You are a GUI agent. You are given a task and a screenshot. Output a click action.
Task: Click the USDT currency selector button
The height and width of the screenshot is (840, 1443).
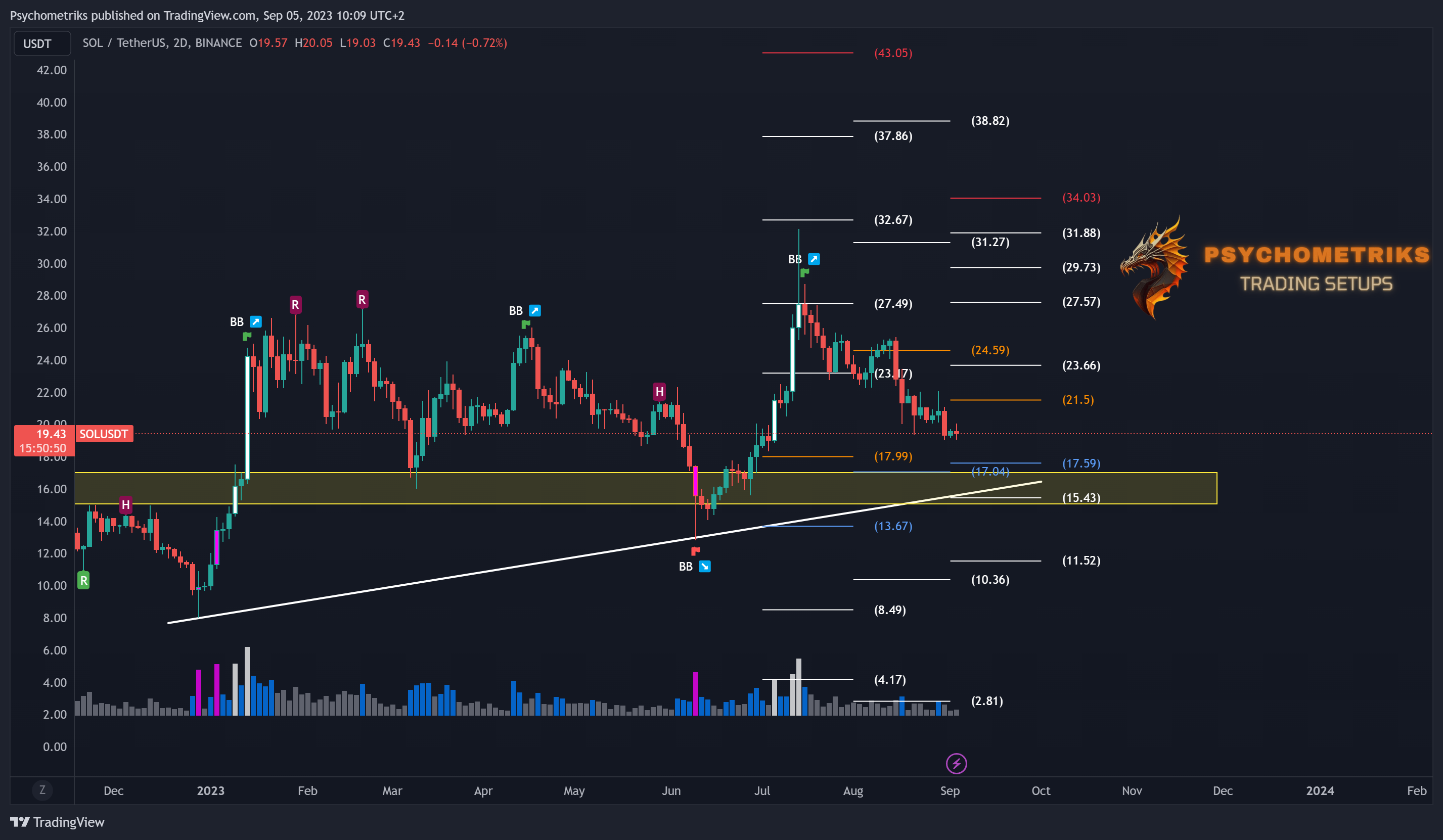tap(42, 43)
